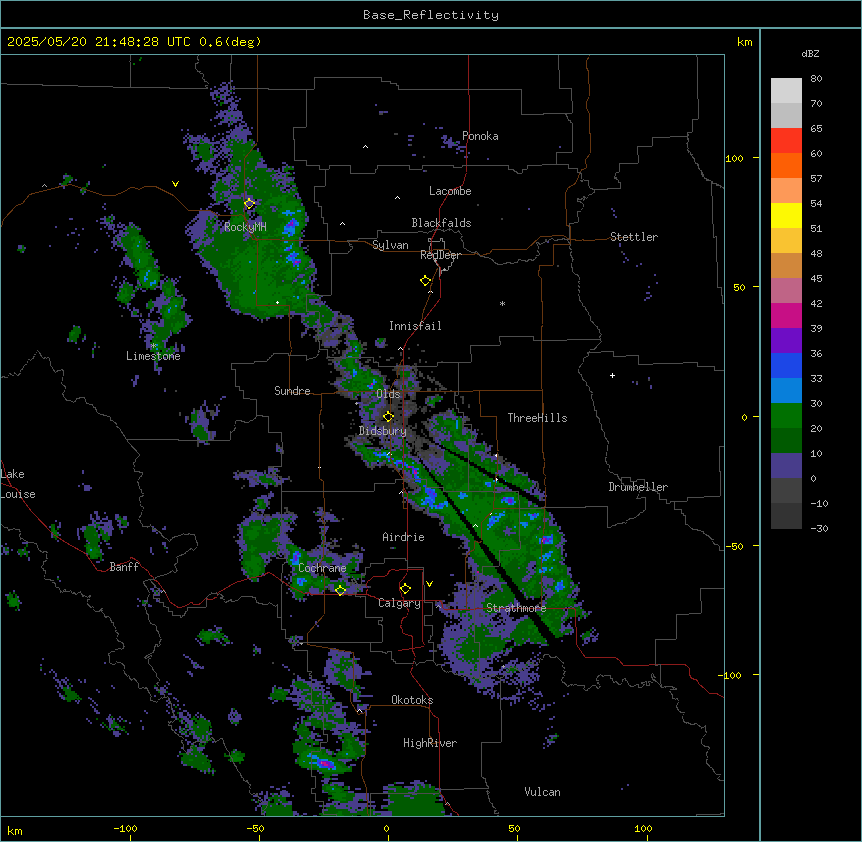
Task: Click the Airdrie city label
Action: coord(403,537)
